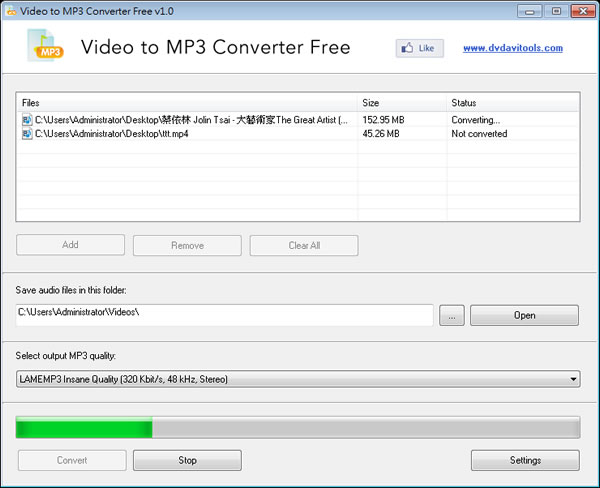This screenshot has width=600, height=488.
Task: Click the Status column header
Action: (x=512, y=103)
